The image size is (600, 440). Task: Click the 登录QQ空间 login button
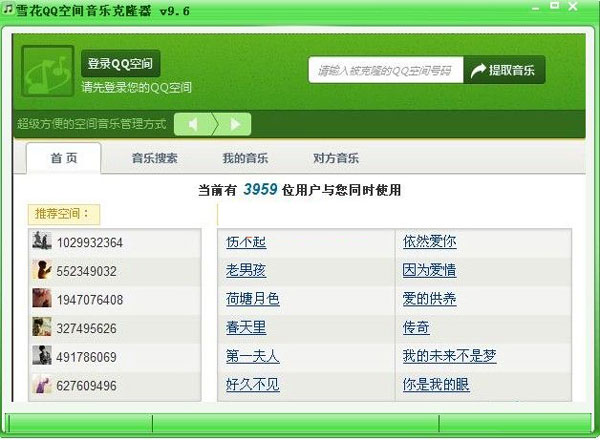[121, 64]
